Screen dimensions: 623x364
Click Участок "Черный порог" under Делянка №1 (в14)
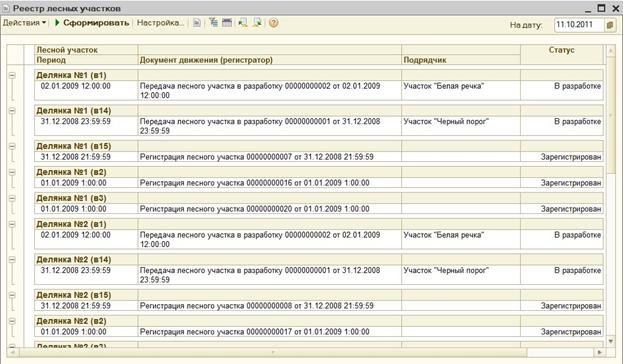click(x=446, y=121)
